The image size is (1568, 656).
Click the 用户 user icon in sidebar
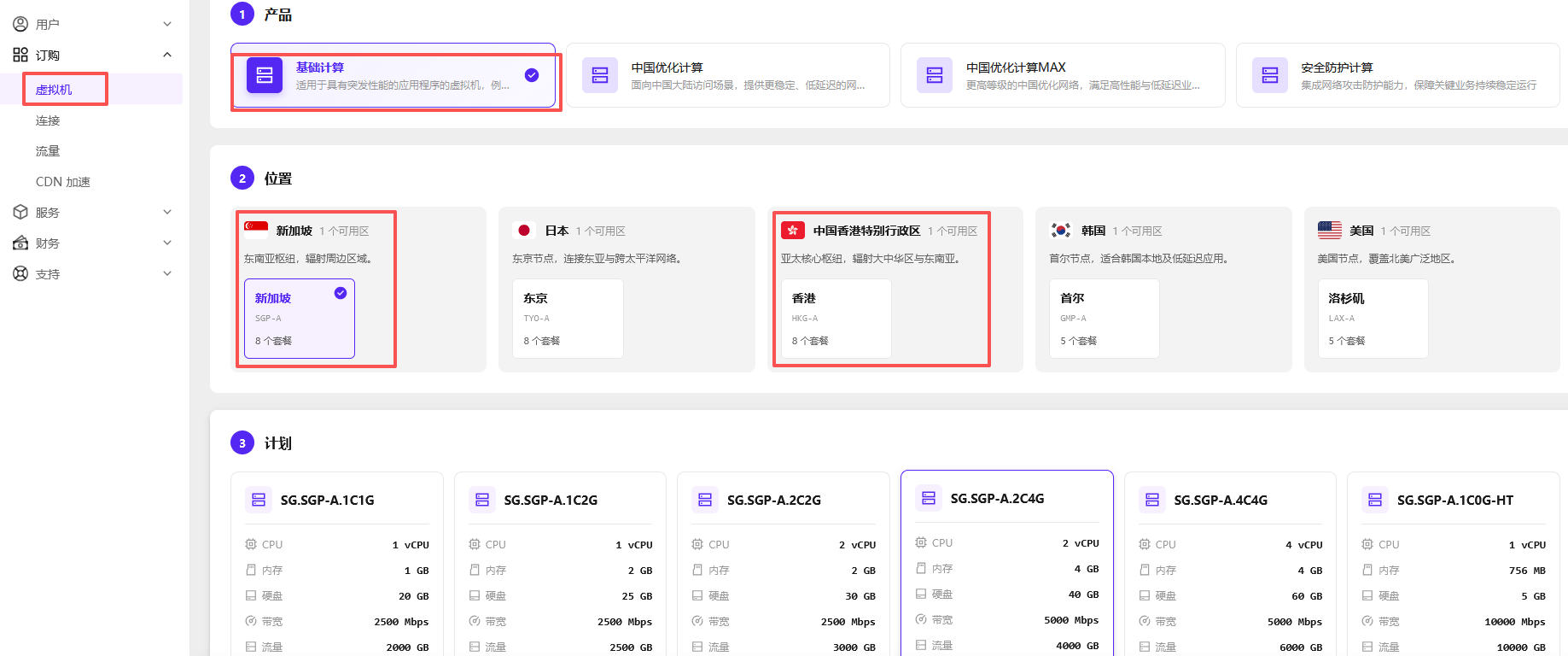20,24
